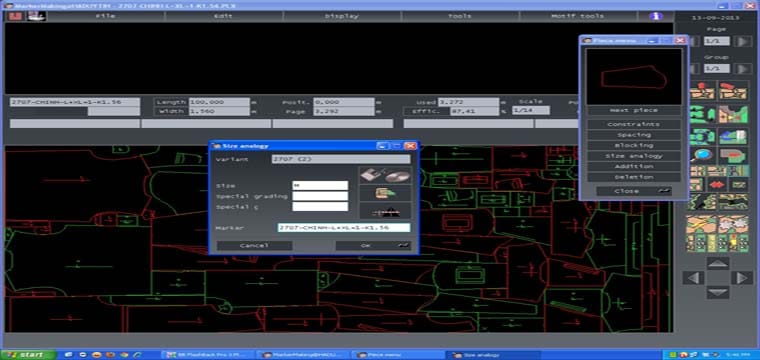The image size is (760, 360).
Task: Open the Motif tools menu
Action: 578,16
